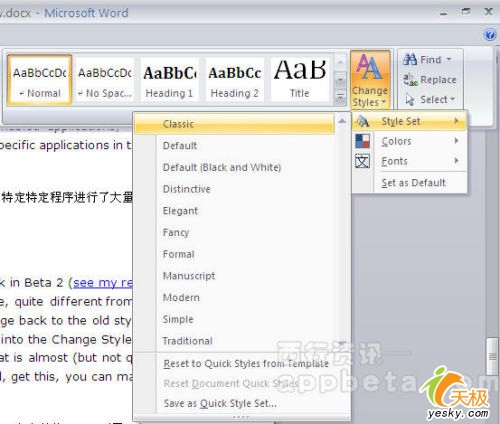Click the Fonts icon in menu
This screenshot has height=424, width=500.
pos(363,161)
